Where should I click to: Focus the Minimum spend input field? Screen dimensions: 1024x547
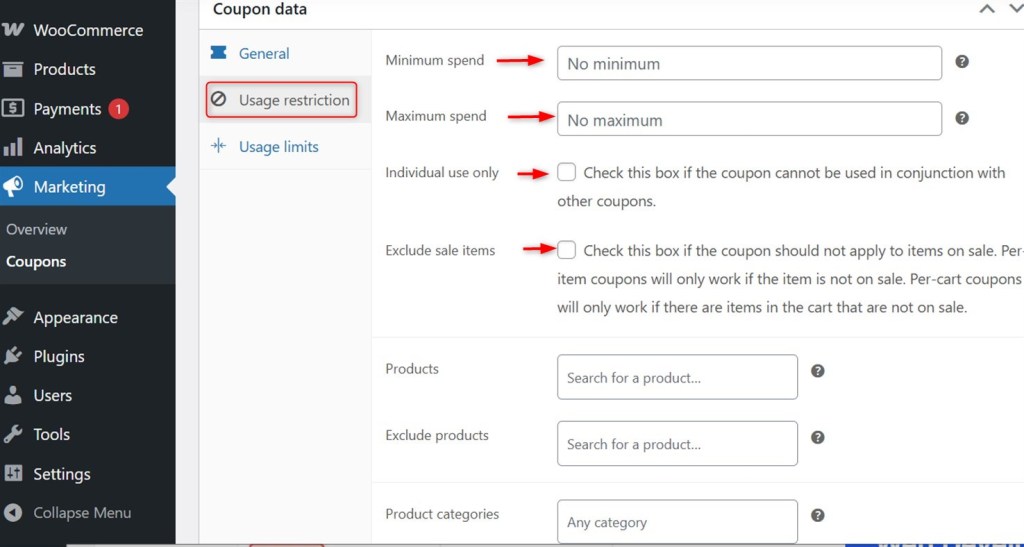[x=749, y=63]
